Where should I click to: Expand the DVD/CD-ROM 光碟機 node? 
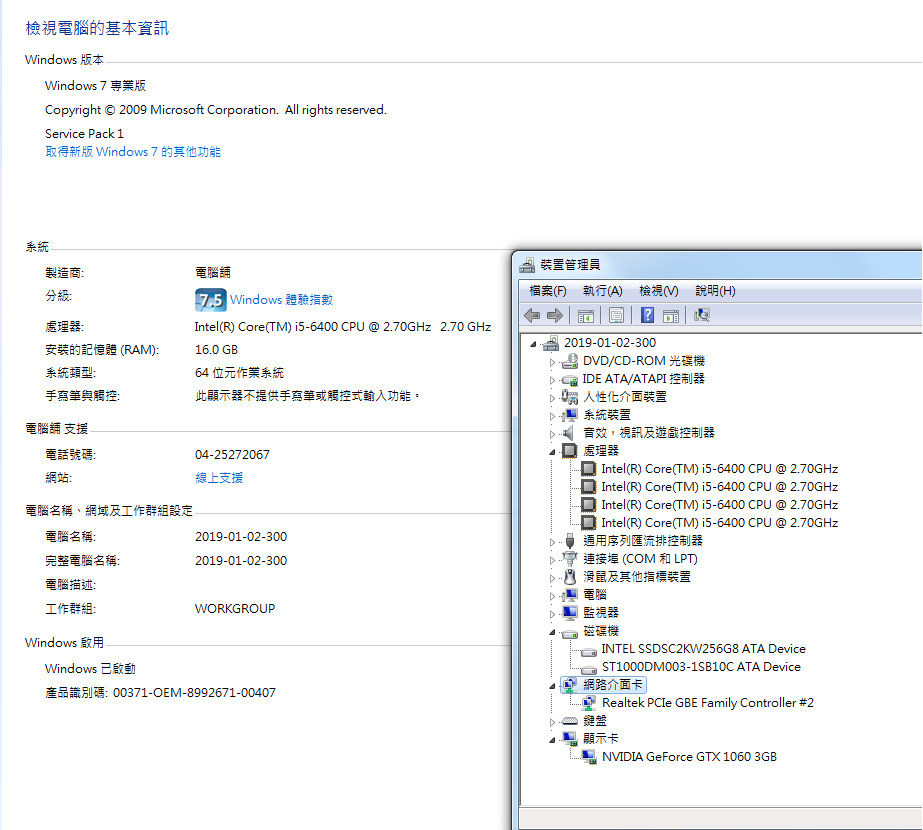point(552,362)
